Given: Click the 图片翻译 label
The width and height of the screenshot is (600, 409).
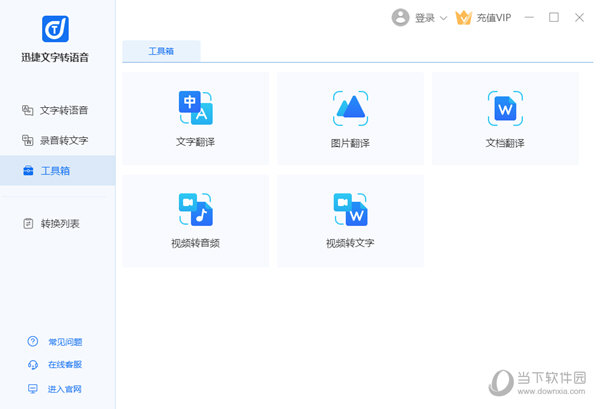Looking at the screenshot, I should (x=351, y=143).
